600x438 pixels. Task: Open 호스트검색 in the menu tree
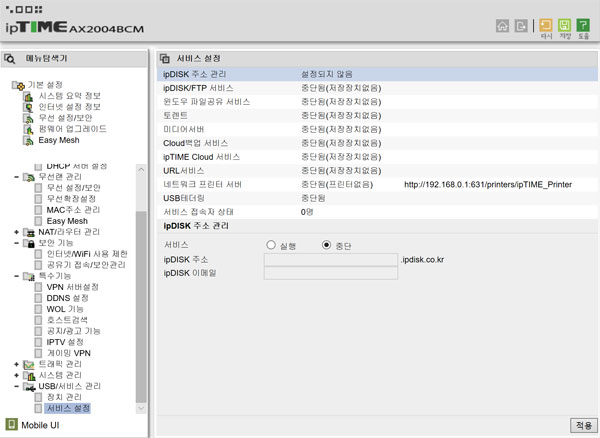point(67,320)
